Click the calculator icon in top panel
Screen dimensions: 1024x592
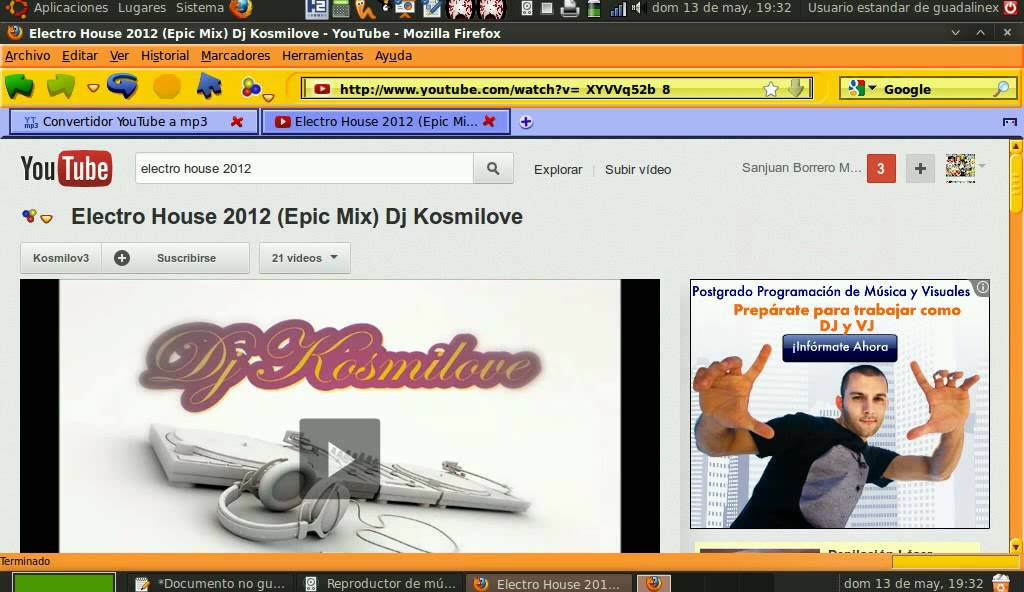pos(341,8)
